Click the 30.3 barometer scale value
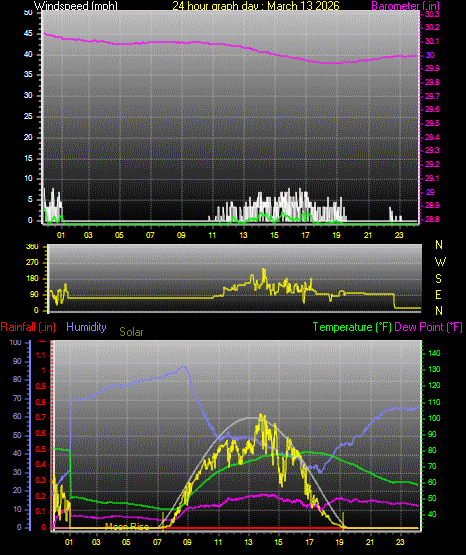466x555 pixels. pyautogui.click(x=432, y=14)
